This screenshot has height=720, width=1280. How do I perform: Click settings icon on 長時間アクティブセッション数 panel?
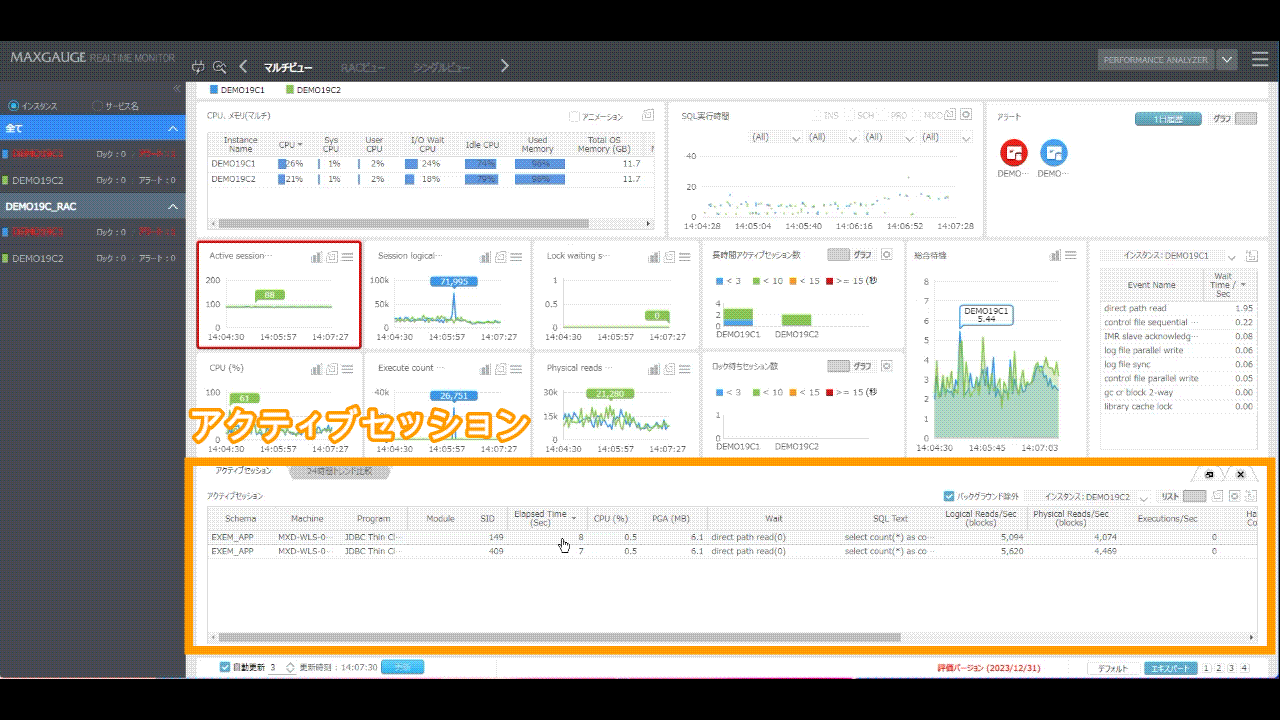pos(886,255)
